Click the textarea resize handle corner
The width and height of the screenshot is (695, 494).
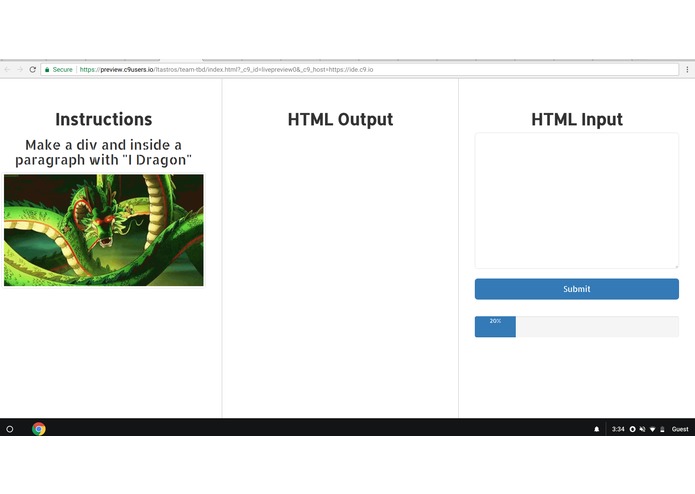click(x=676, y=266)
